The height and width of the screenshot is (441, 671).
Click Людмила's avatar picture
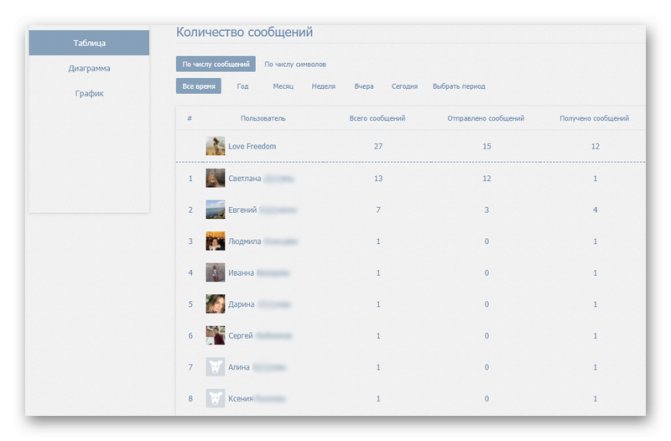[x=215, y=241]
